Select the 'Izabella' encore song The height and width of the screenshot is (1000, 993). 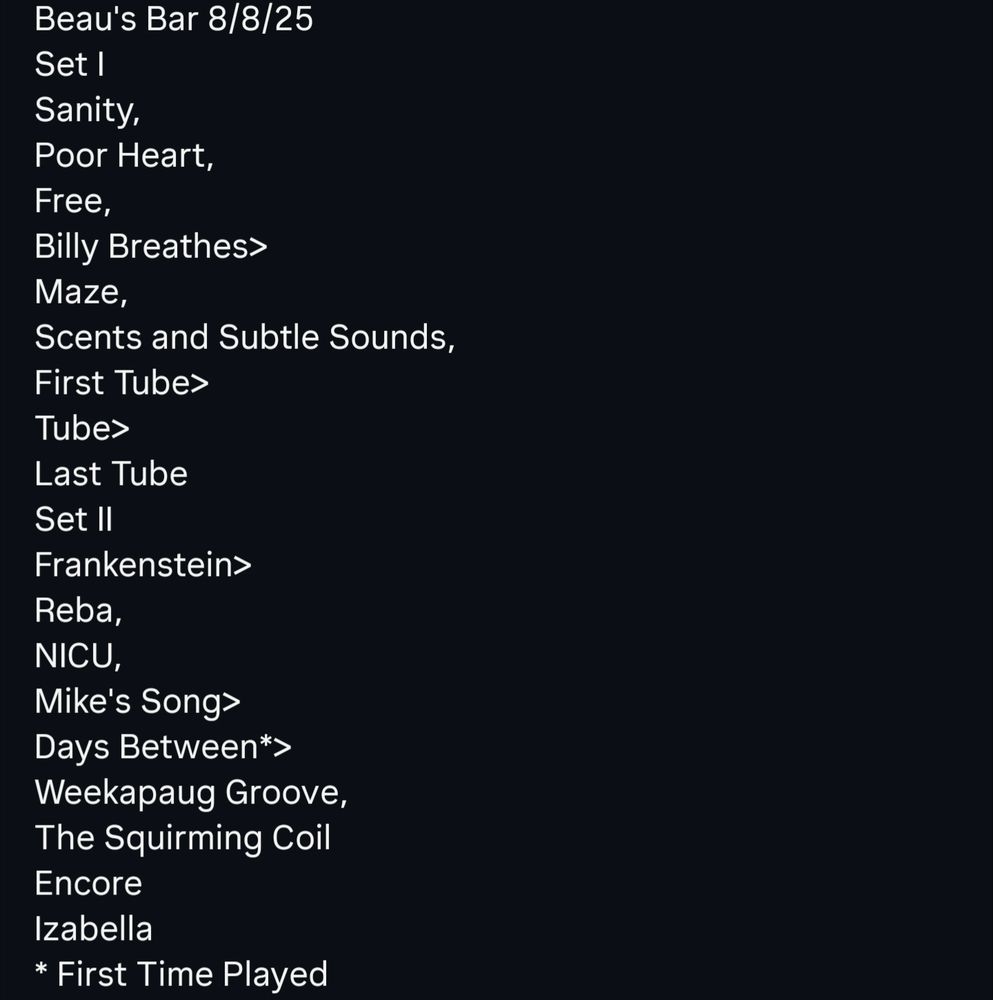[94, 929]
